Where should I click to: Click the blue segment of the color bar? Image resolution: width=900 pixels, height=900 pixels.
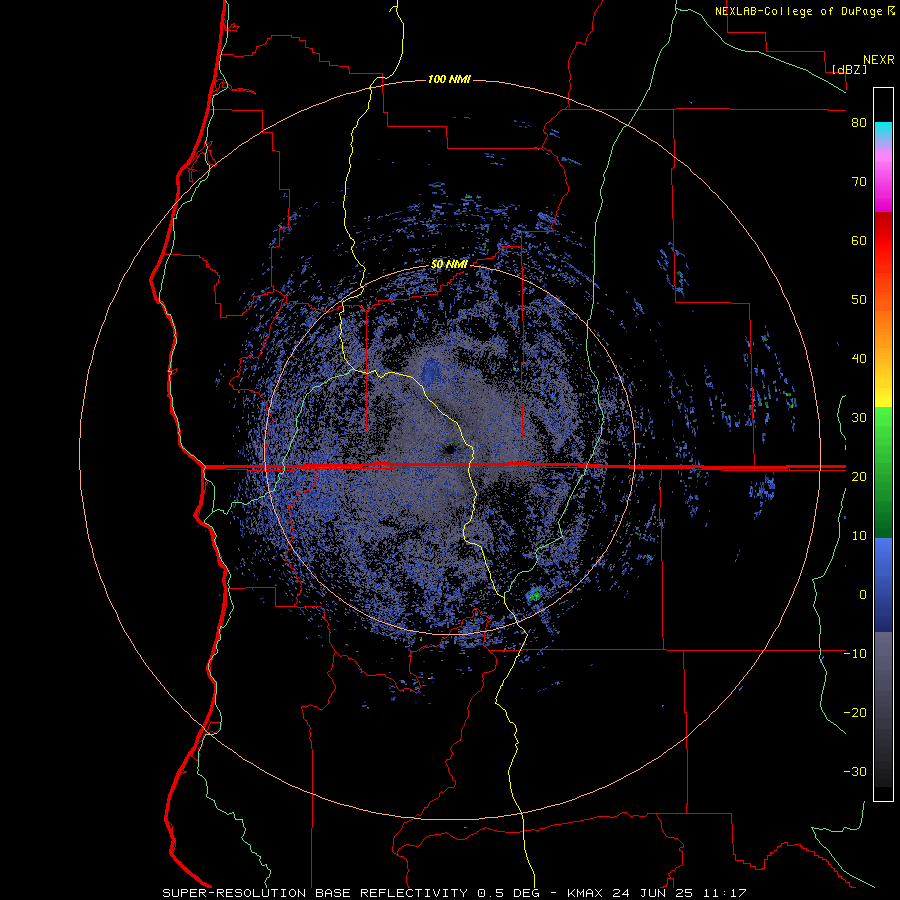tap(883, 584)
